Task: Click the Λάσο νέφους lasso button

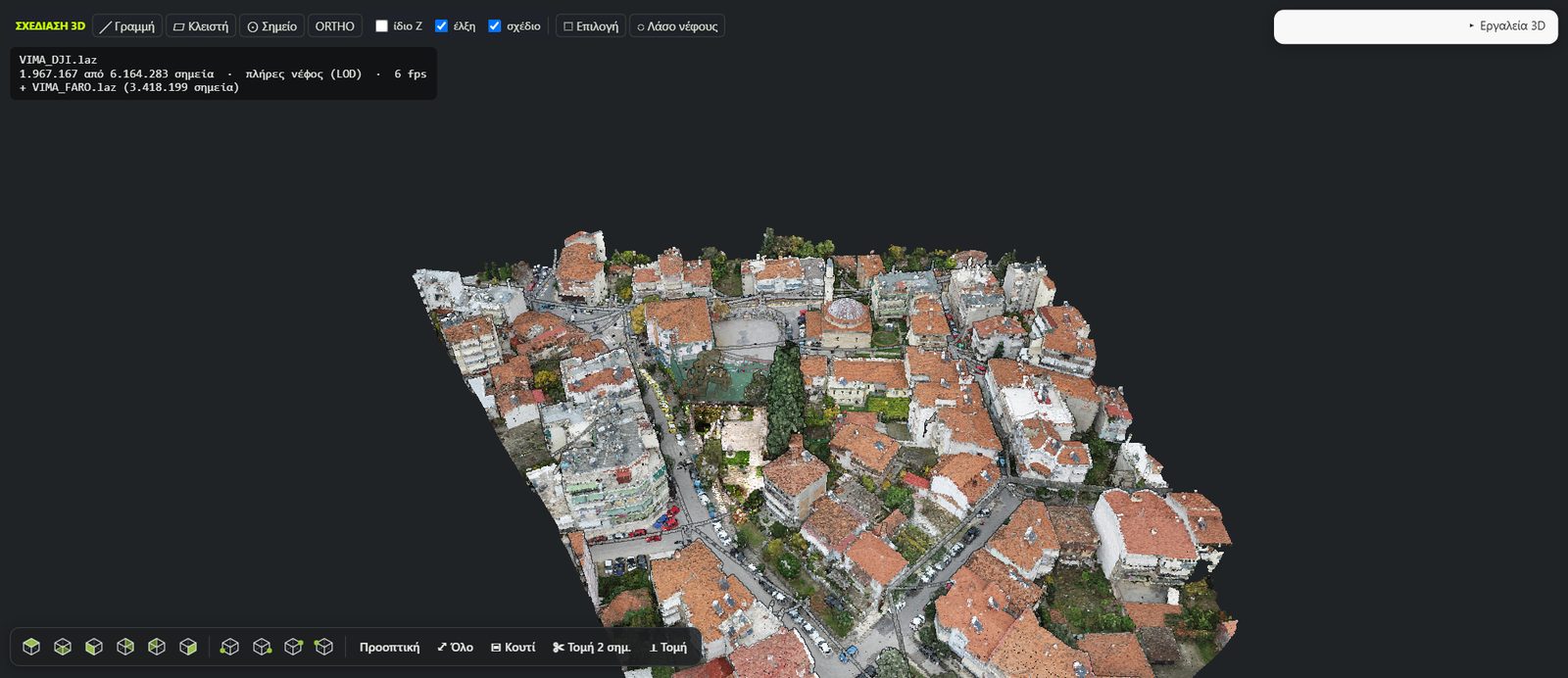Action: click(x=677, y=26)
